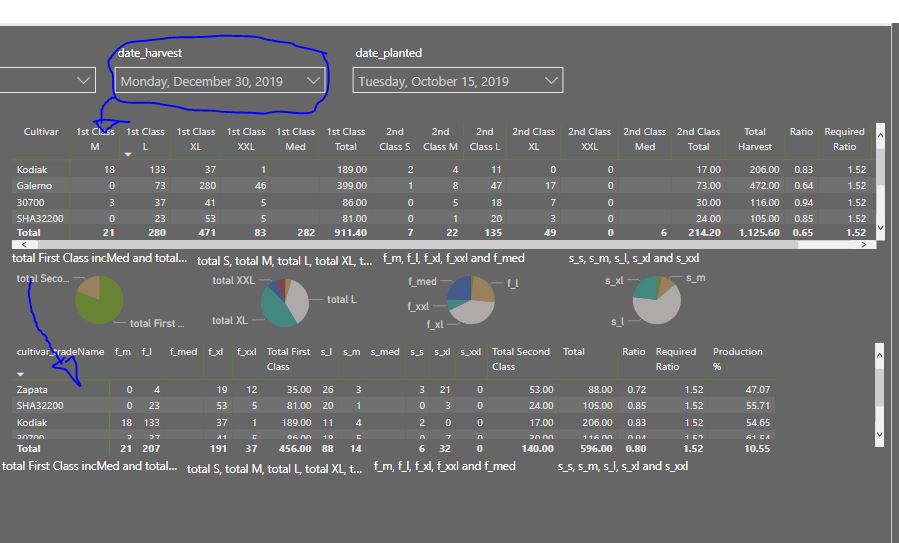Select the 30700 row in top table
This screenshot has height=543, width=899.
click(x=444, y=202)
